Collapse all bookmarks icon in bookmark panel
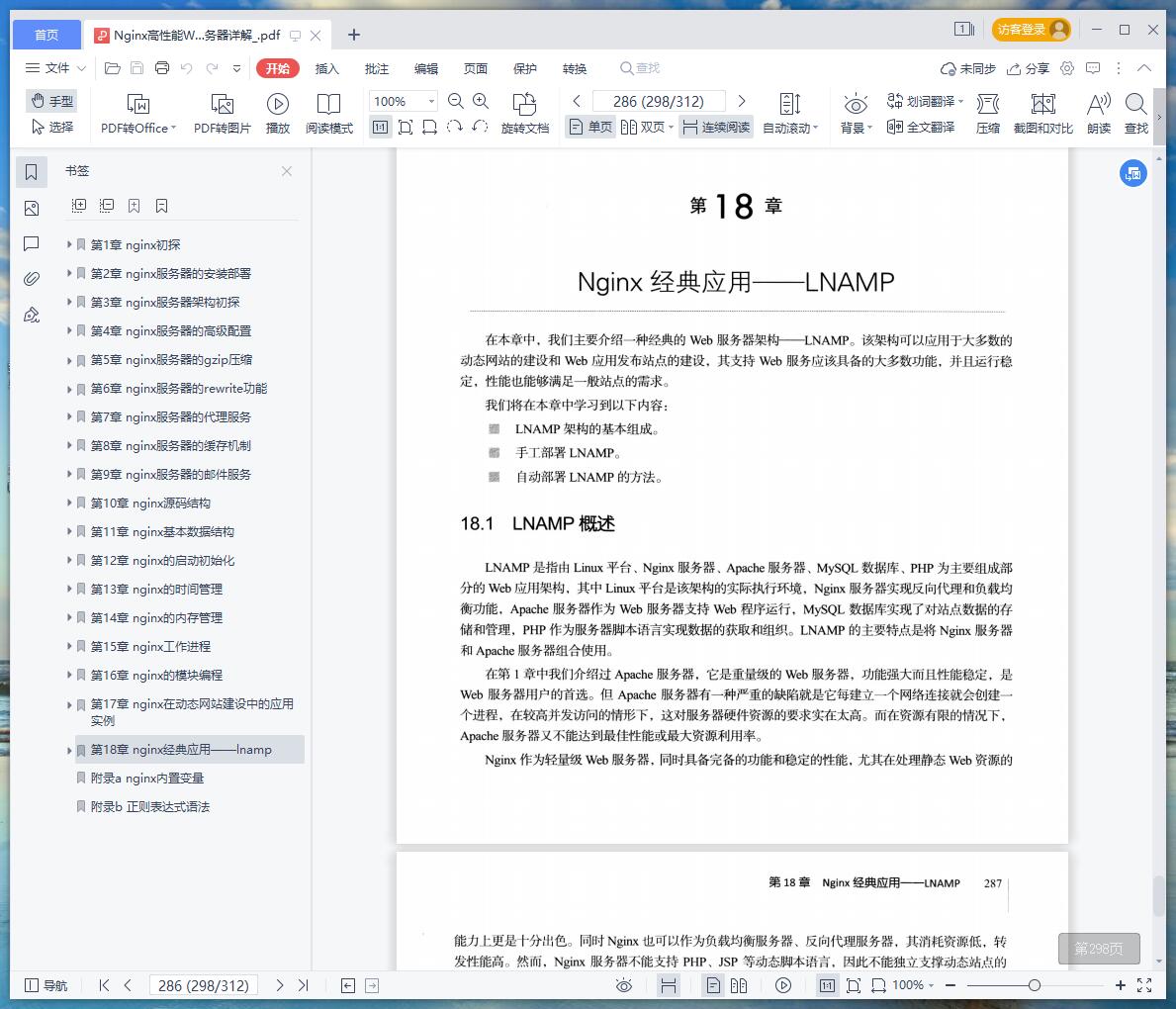Viewport: 1176px width, 1009px height. (x=107, y=206)
